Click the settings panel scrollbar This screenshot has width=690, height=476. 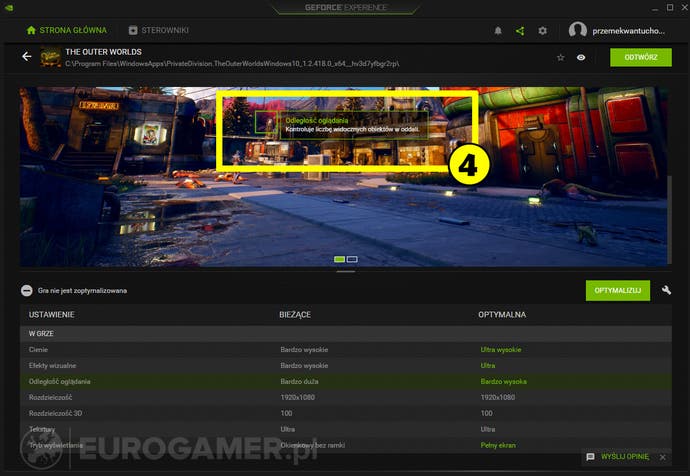tap(670, 219)
